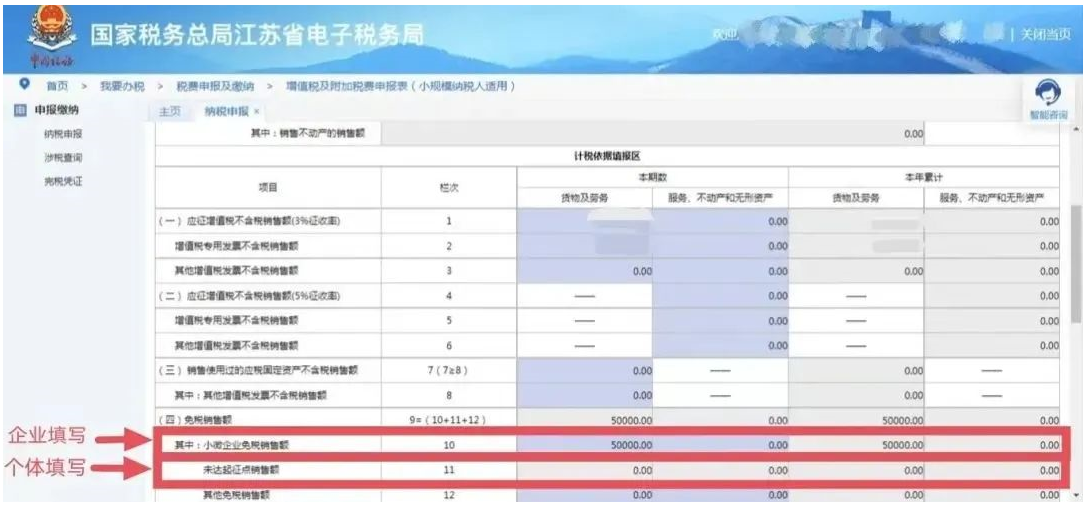Image resolution: width=1086 pixels, height=513 pixels.
Task: Click 服务、不动产和无形资产 header under 本年累计
Action: click(991, 198)
